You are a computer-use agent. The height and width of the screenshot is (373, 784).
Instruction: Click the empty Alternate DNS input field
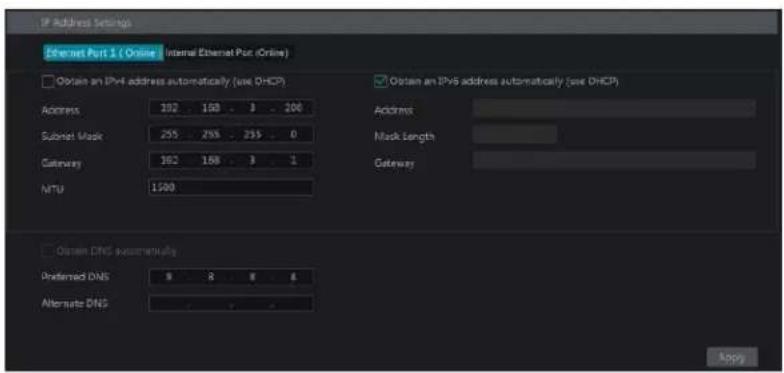pyautogui.click(x=231, y=304)
